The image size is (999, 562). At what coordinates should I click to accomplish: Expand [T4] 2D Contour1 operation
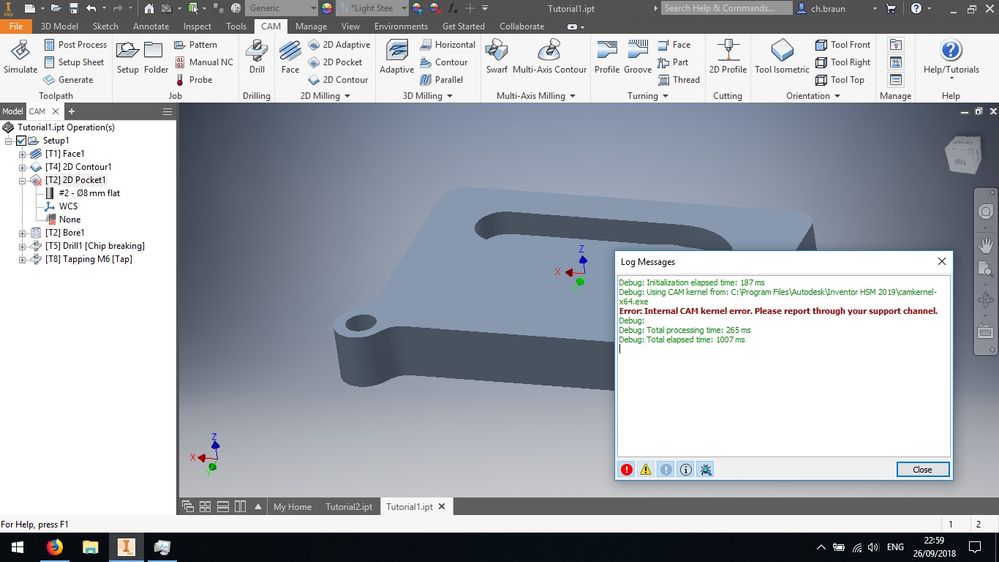[x=22, y=167]
